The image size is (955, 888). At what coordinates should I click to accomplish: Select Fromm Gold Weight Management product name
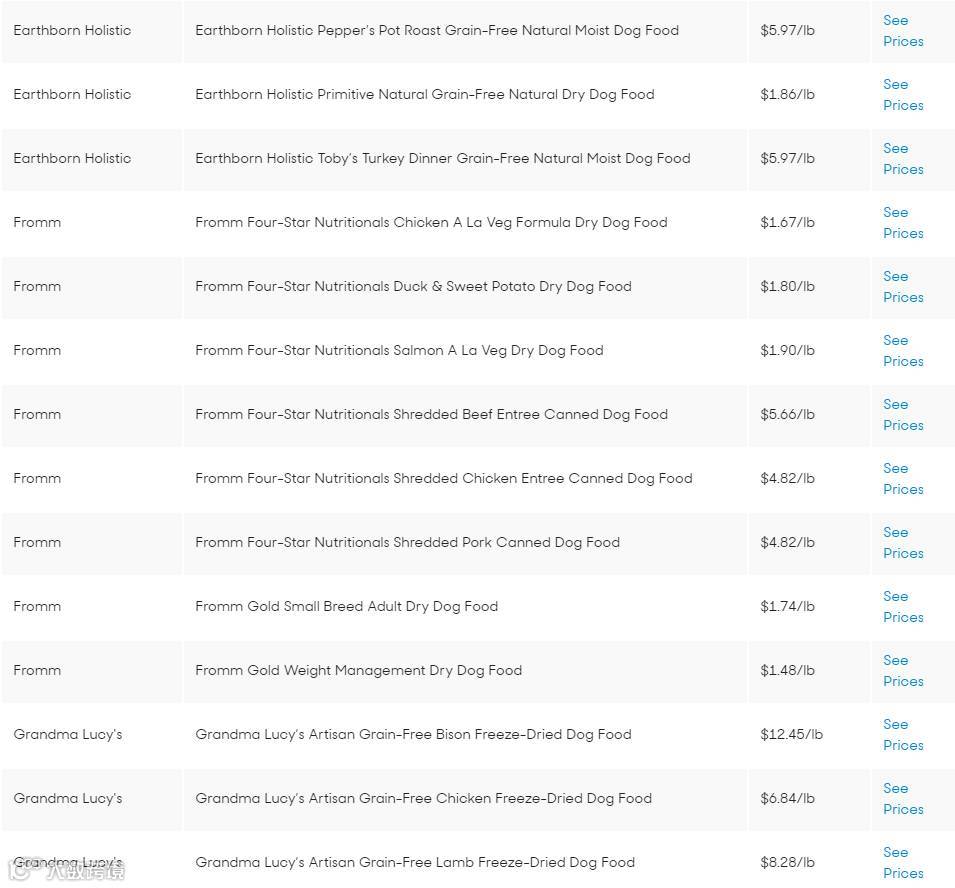358,670
